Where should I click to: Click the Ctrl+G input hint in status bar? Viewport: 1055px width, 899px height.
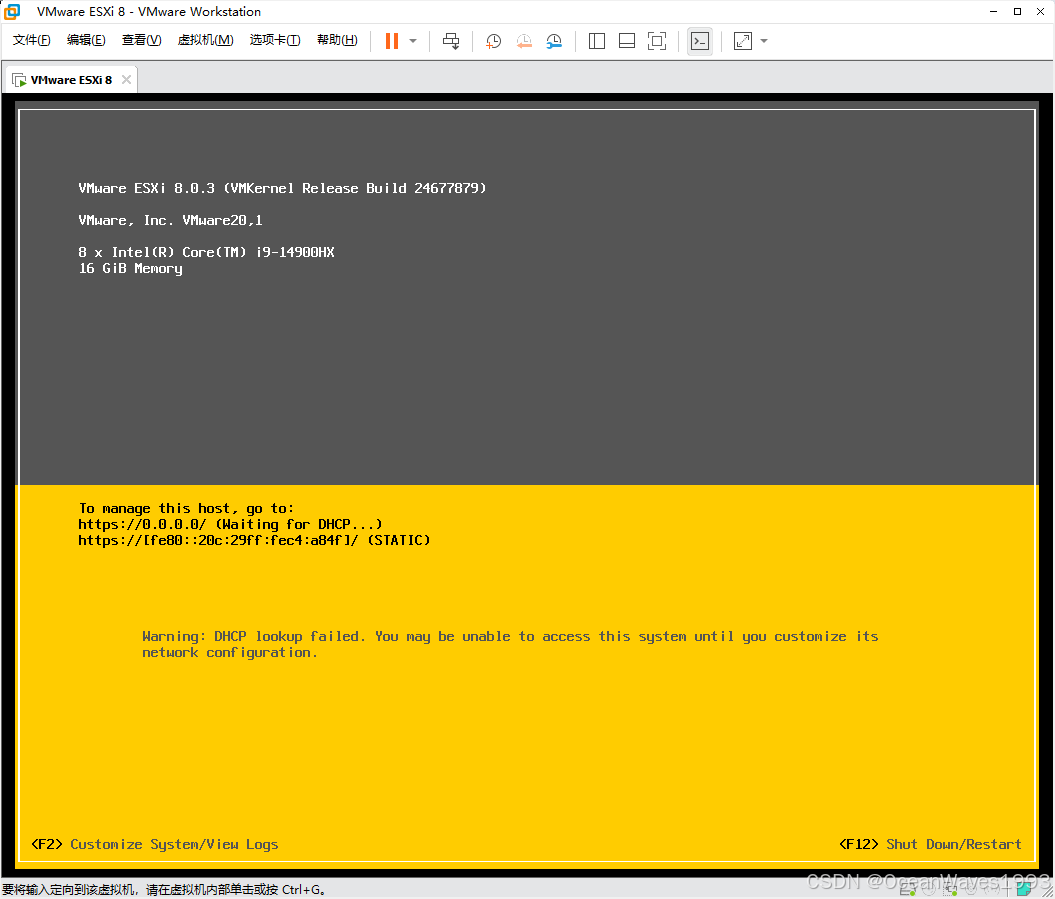[164, 890]
